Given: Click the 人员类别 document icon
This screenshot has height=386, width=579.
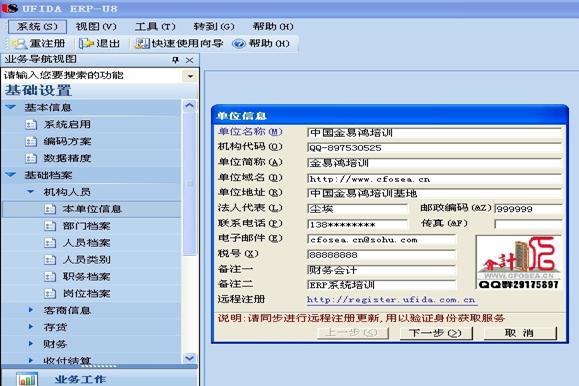Looking at the screenshot, I should click(x=50, y=260).
